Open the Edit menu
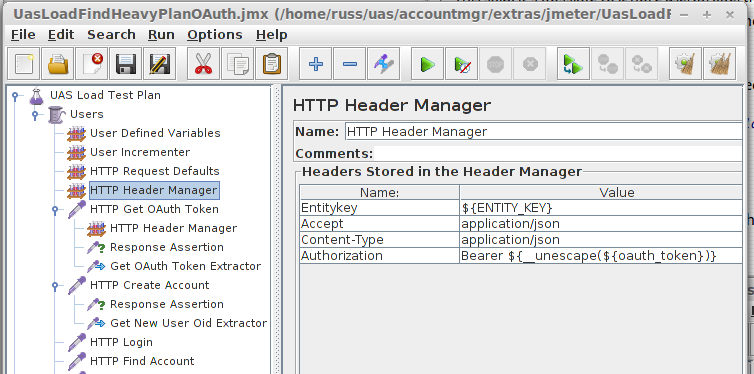754x374 pixels. click(61, 35)
